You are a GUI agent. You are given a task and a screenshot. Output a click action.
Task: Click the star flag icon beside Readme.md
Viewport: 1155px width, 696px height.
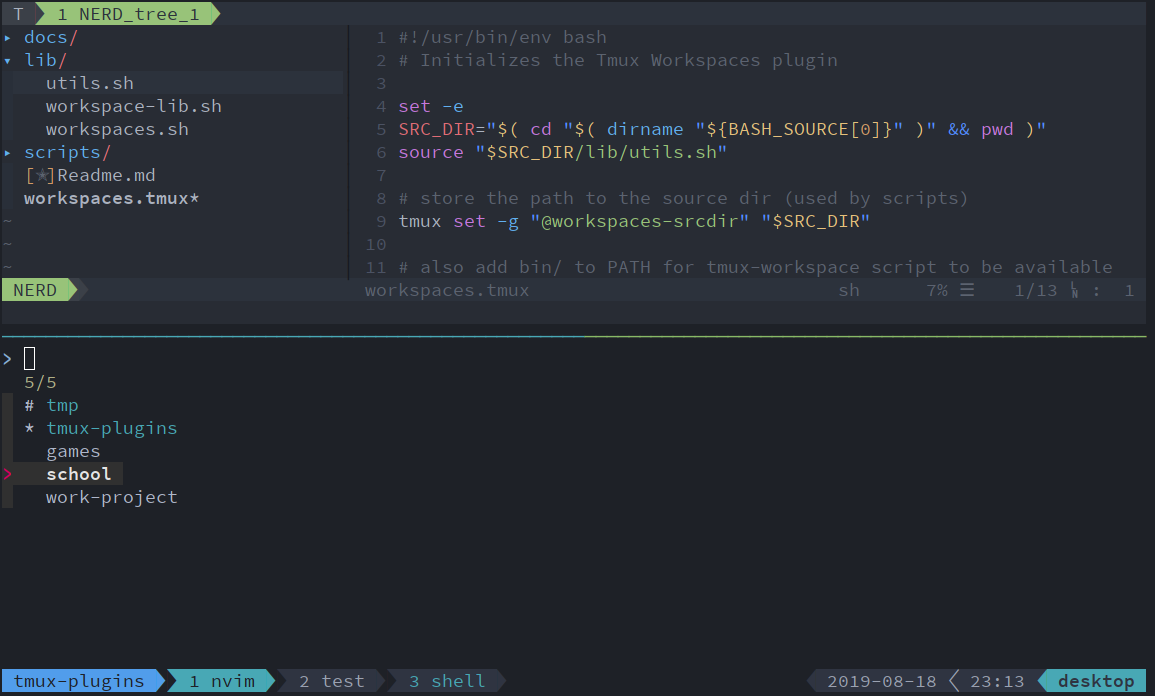[41, 176]
